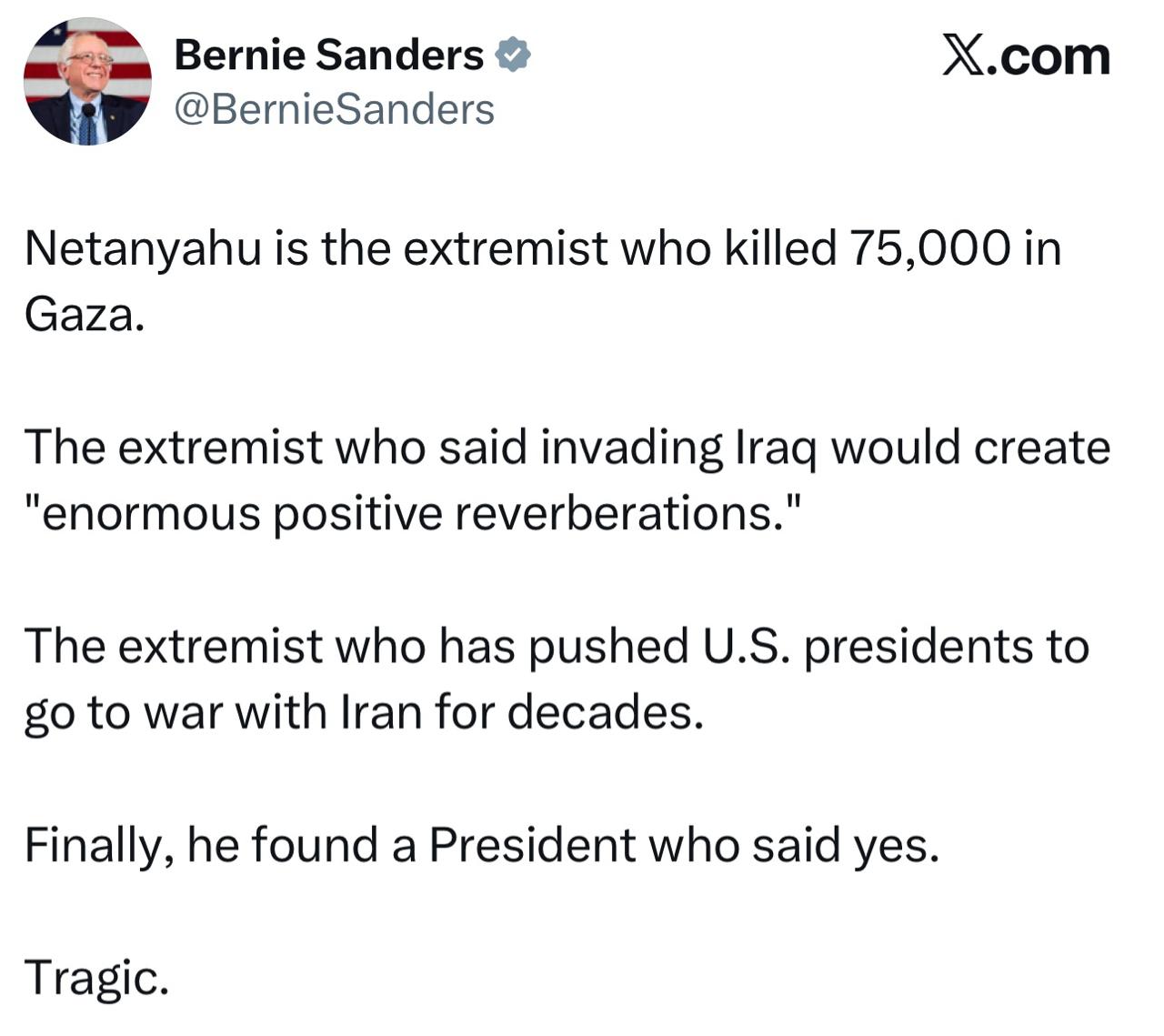Open the @BernieSanders handle link
1164x1036 pixels.
tap(333, 109)
